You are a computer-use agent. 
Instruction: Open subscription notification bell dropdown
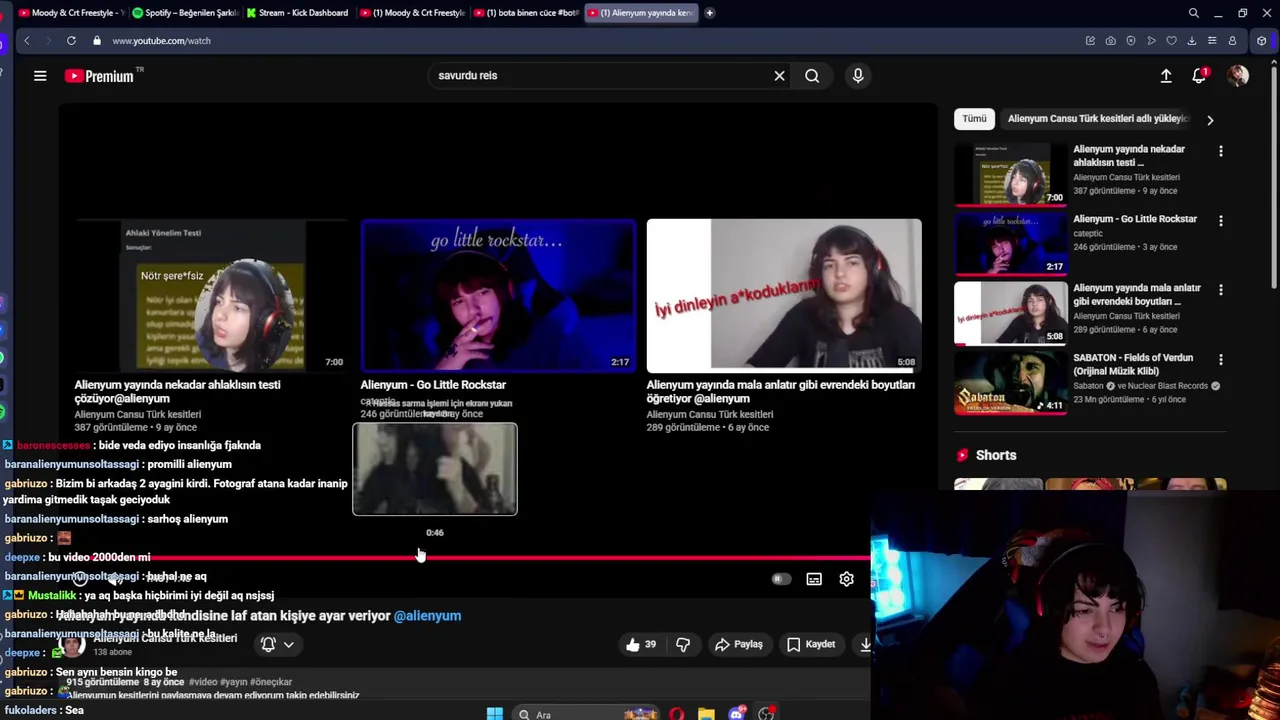[277, 644]
